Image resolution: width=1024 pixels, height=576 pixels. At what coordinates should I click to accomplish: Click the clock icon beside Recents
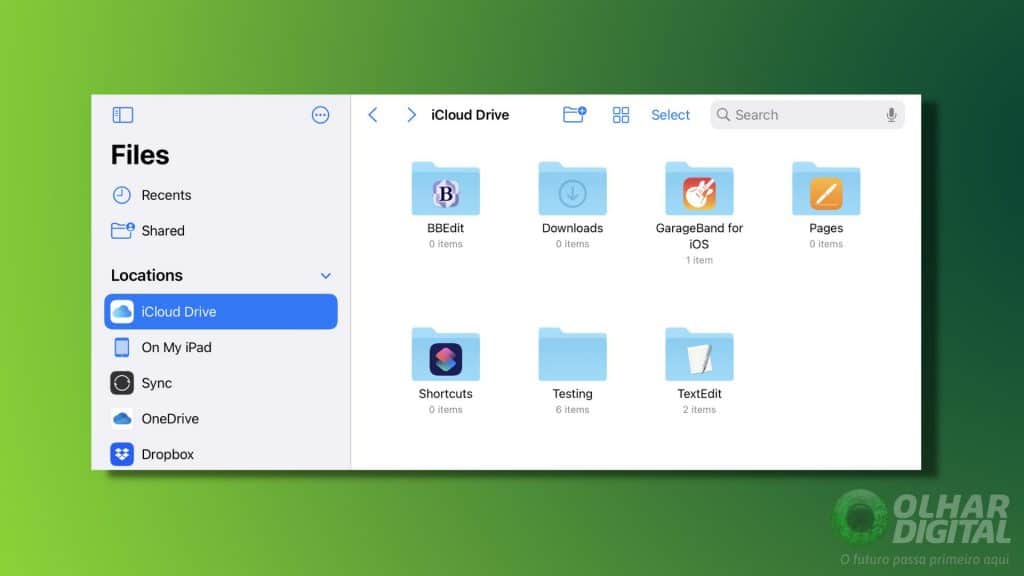point(121,195)
